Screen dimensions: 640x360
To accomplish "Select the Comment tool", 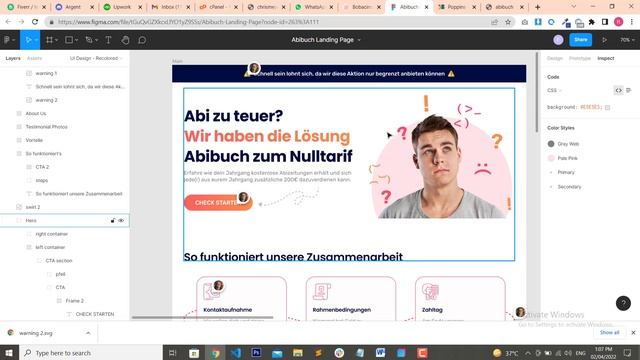I will [142, 40].
